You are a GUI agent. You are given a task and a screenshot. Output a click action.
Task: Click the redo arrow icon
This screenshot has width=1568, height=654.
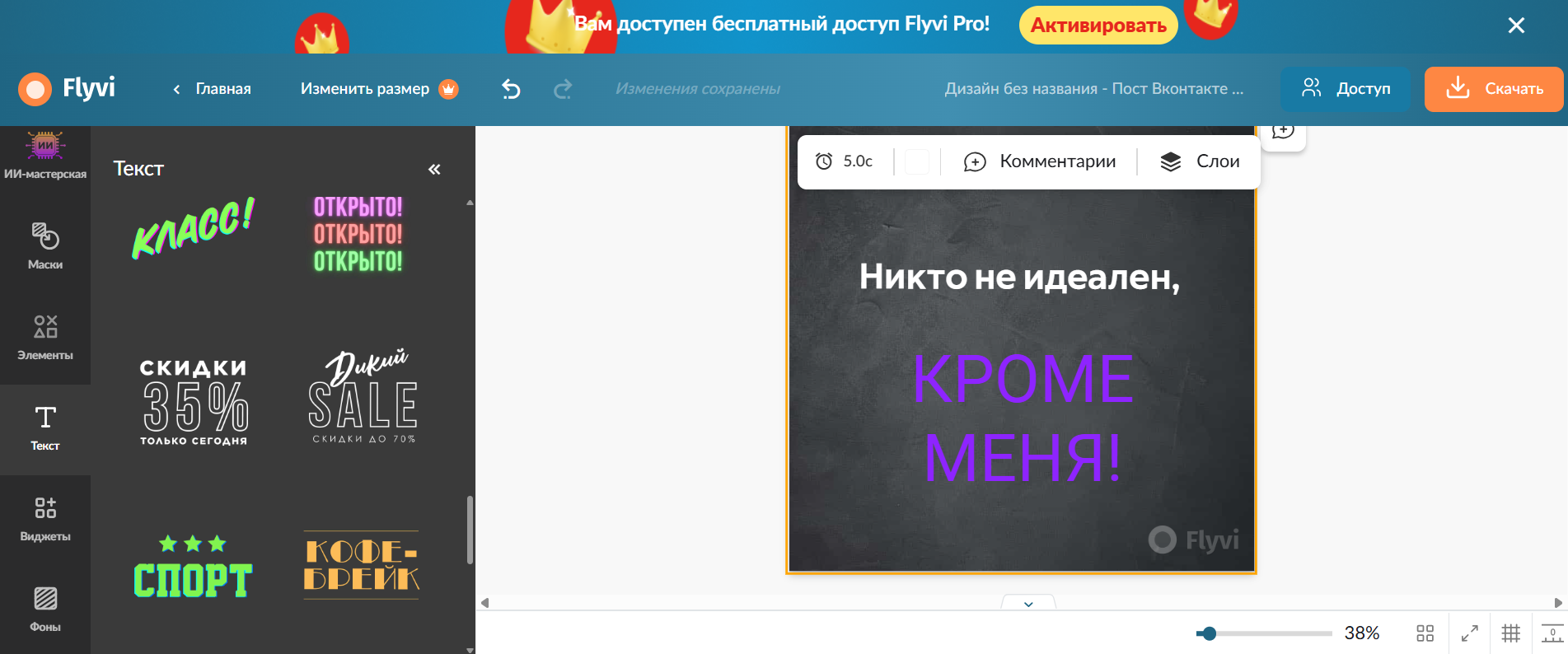[x=563, y=89]
